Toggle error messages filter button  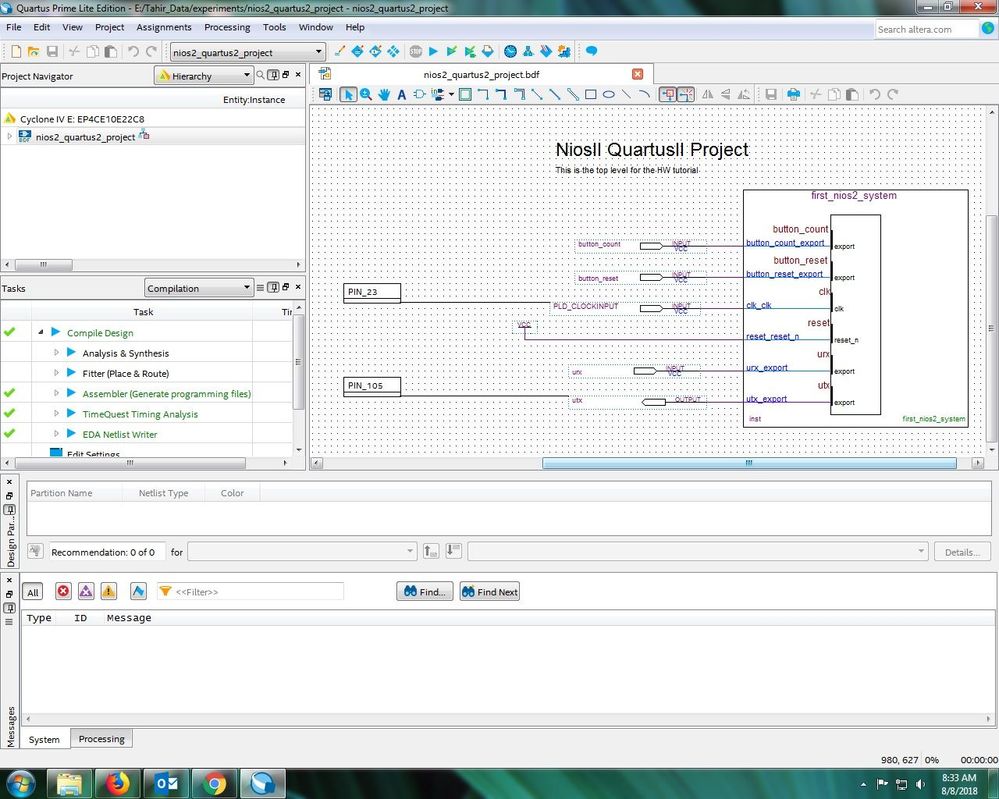tap(63, 592)
